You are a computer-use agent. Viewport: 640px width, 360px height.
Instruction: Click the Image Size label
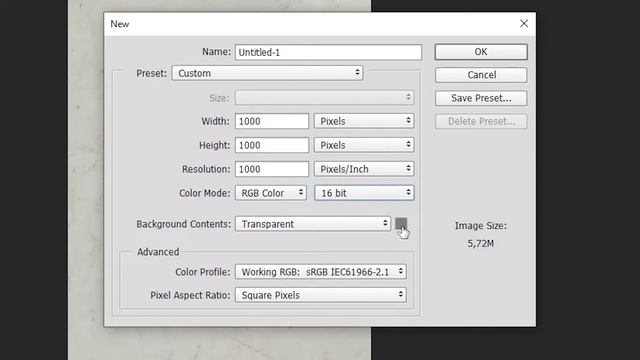[480, 226]
